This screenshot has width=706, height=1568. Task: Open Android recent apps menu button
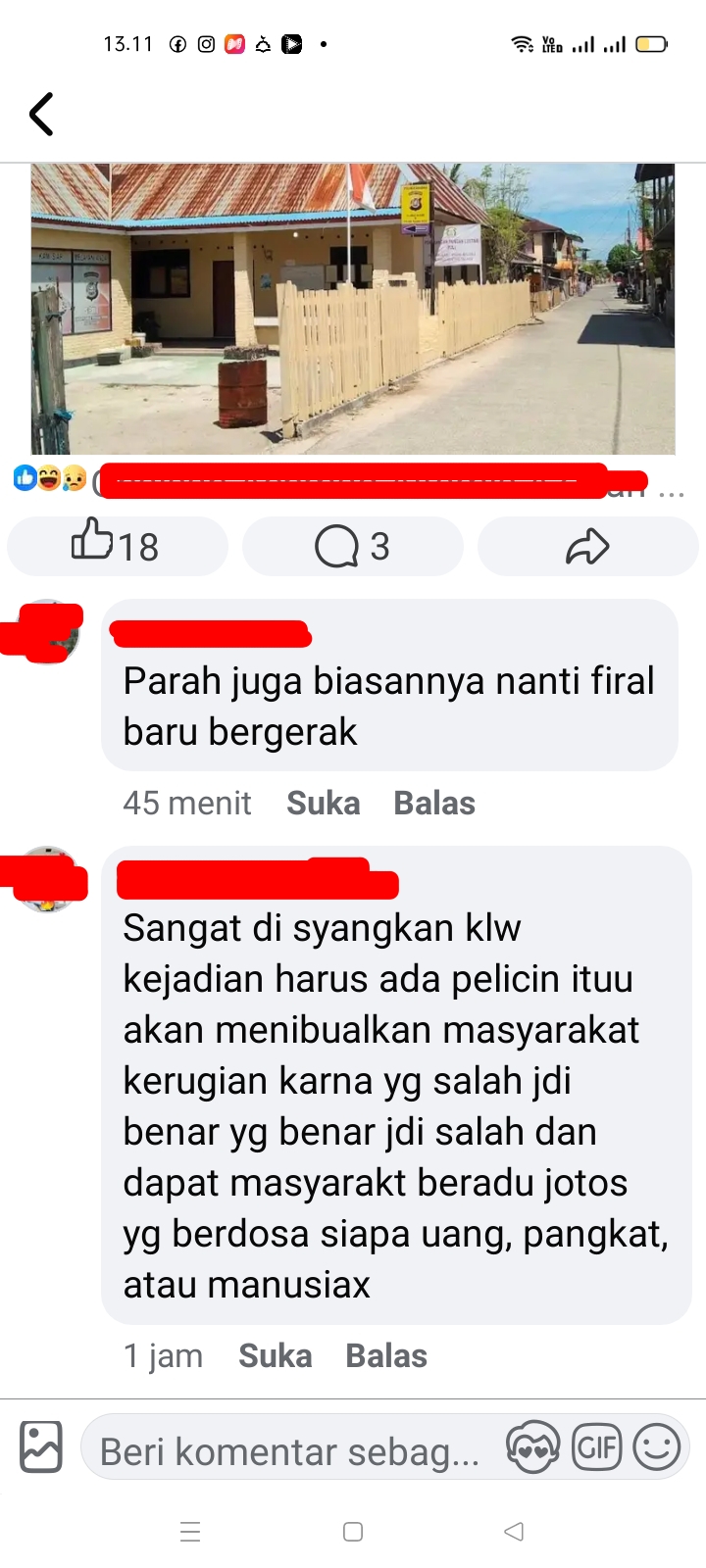[191, 1532]
